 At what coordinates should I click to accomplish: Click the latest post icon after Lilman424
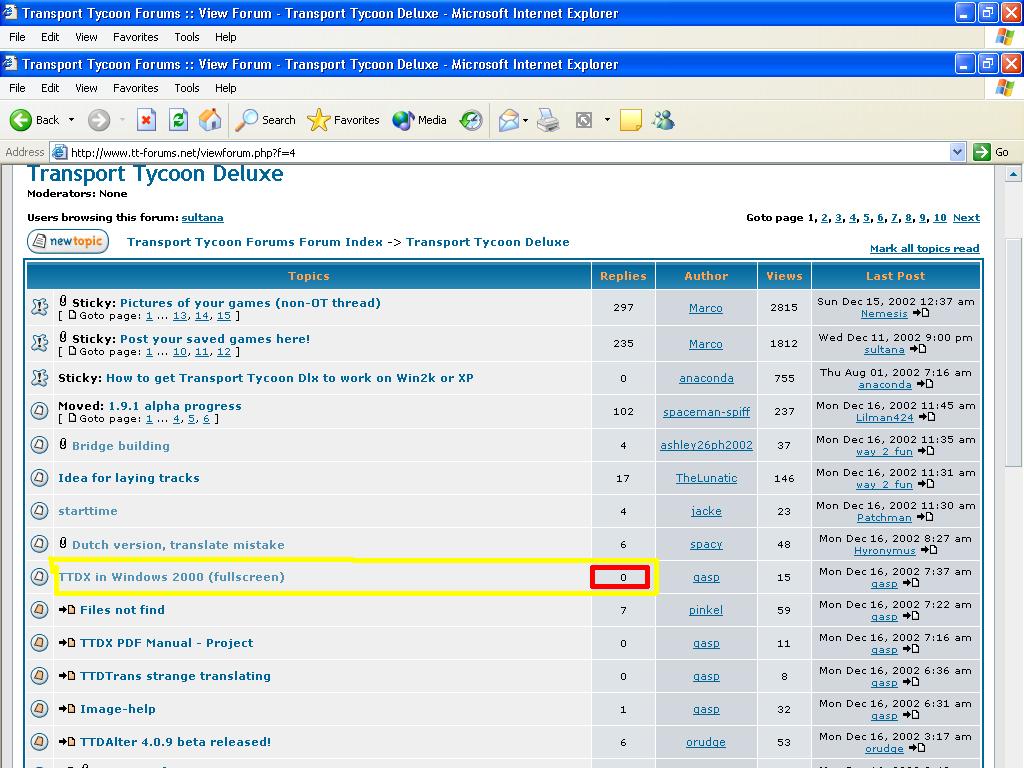[x=927, y=417]
